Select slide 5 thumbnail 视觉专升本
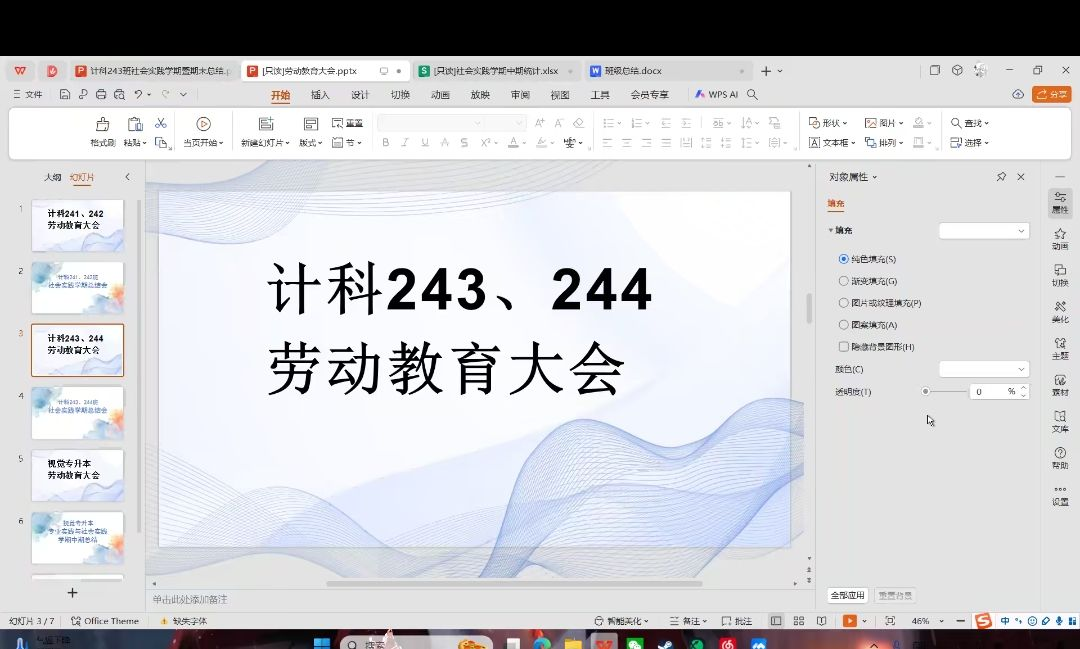The width and height of the screenshot is (1080, 649). [x=77, y=474]
